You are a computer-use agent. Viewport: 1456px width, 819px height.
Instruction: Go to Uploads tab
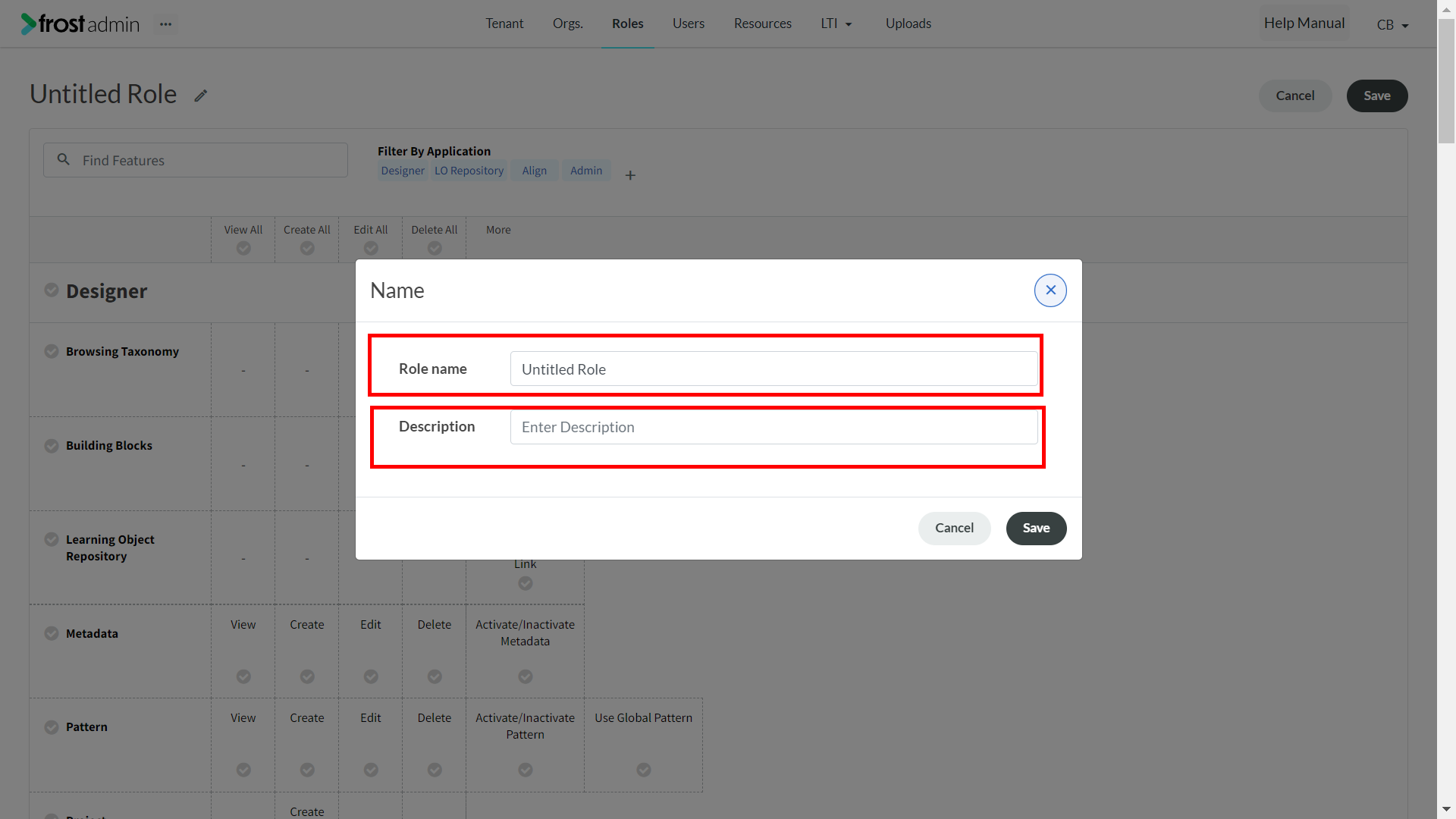tap(908, 24)
